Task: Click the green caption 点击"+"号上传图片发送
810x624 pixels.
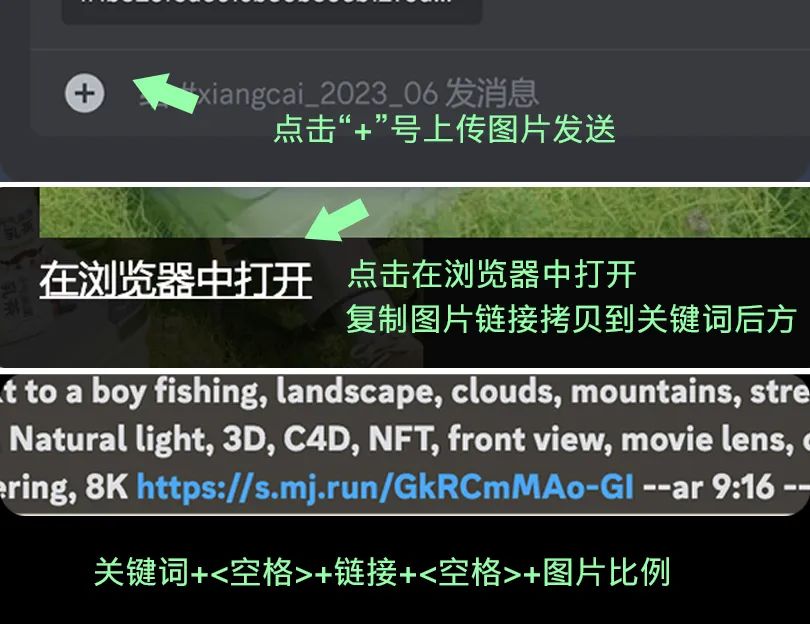Action: pos(444,129)
